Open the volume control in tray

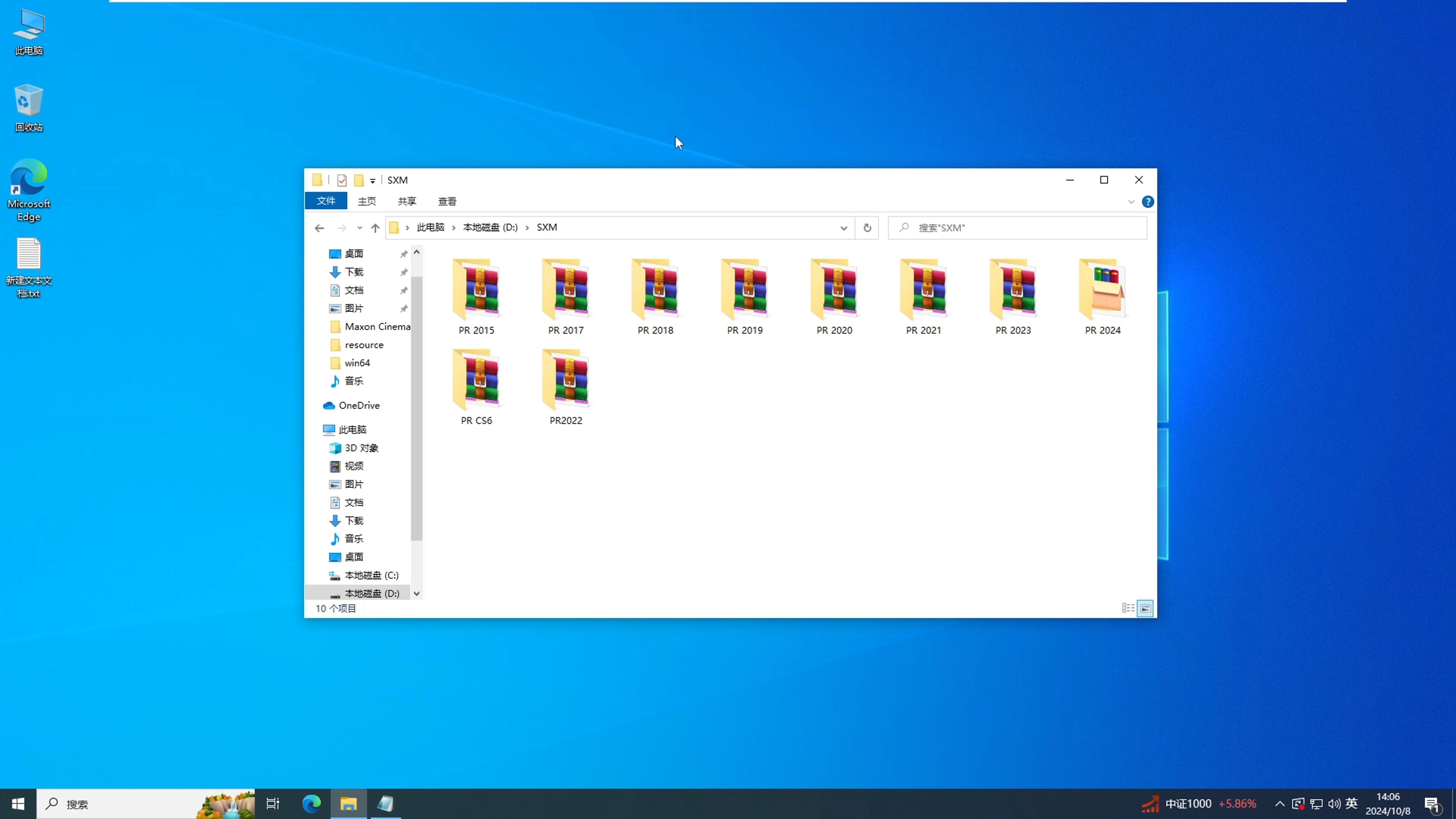[1335, 804]
